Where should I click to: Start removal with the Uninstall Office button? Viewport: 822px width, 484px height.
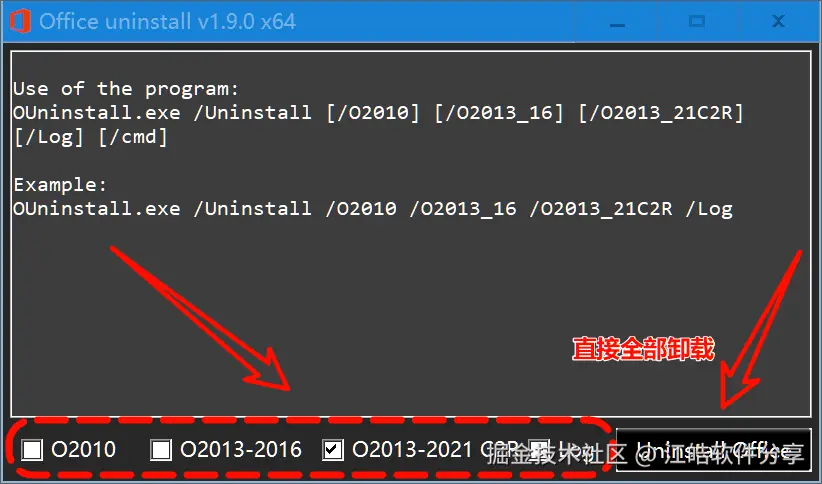[x=713, y=450]
